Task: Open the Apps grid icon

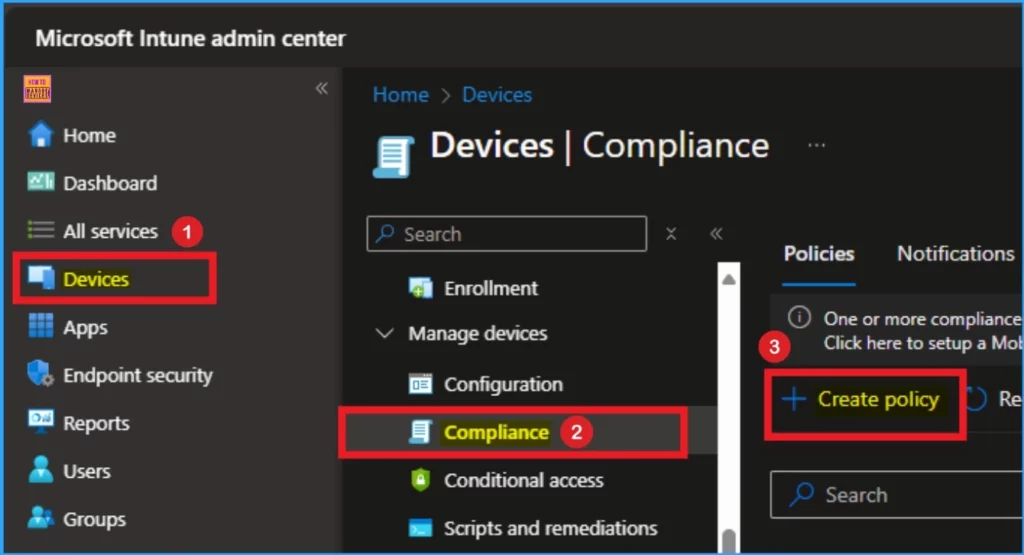Action: pos(40,326)
